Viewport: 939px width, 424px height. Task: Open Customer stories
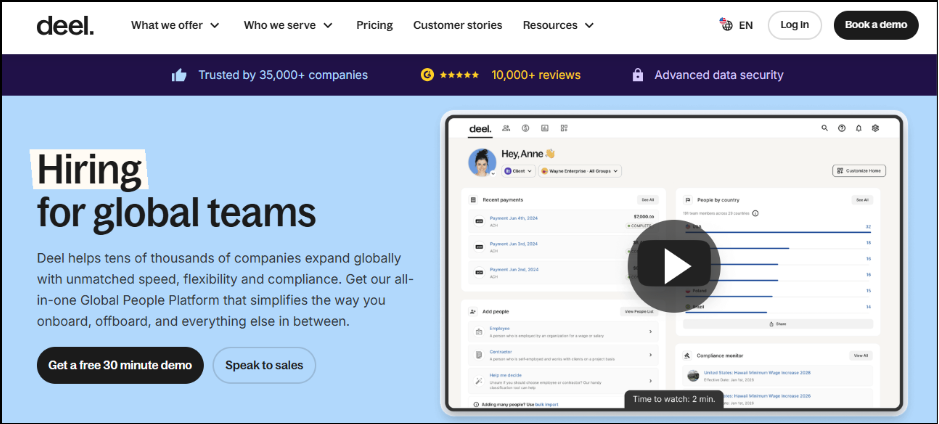458,25
